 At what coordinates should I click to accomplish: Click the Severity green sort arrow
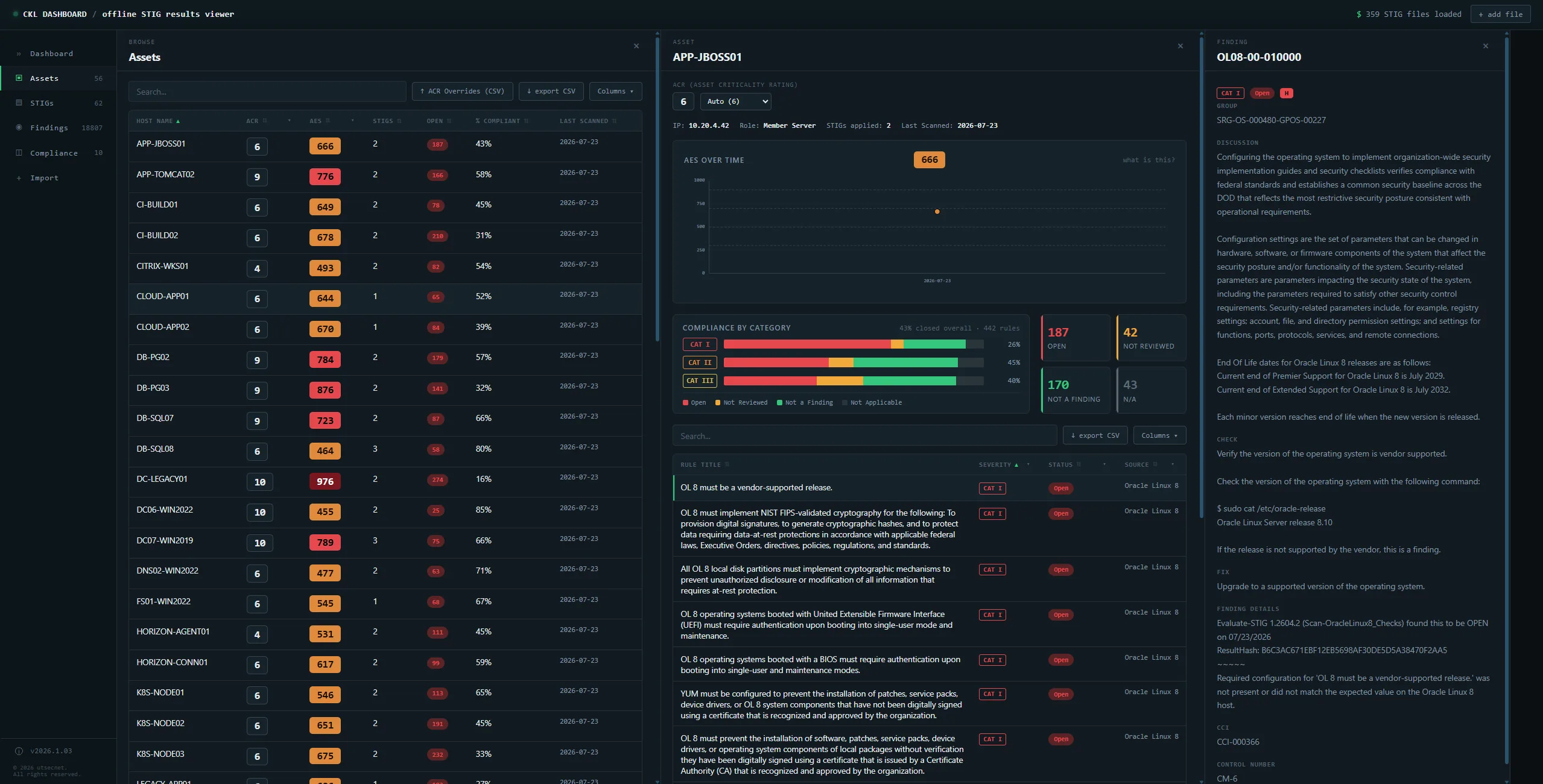(1016, 465)
